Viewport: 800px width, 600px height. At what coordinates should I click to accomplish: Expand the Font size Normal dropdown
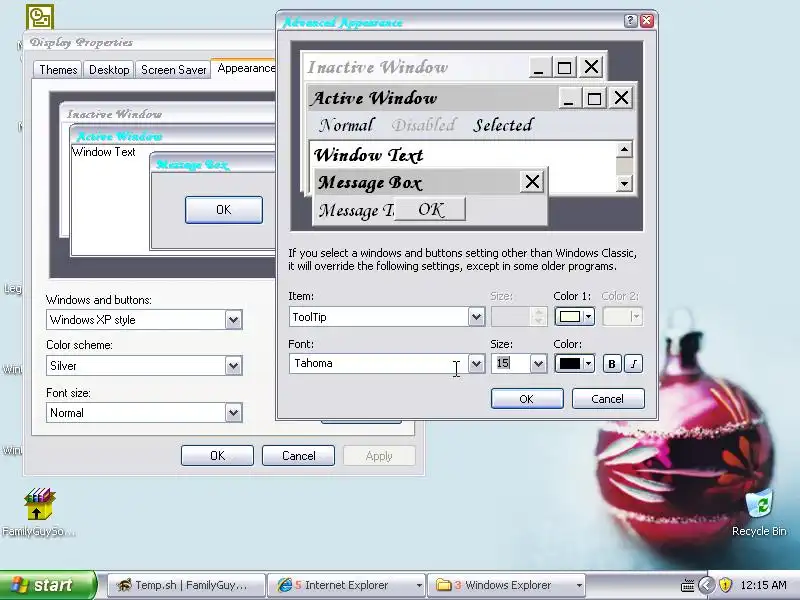tap(233, 413)
